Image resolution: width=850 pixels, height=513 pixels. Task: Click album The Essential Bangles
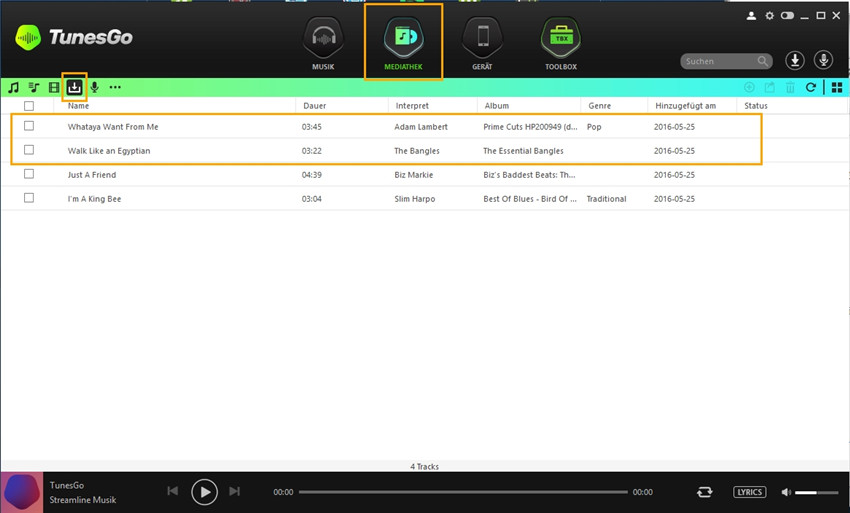[x=523, y=151]
